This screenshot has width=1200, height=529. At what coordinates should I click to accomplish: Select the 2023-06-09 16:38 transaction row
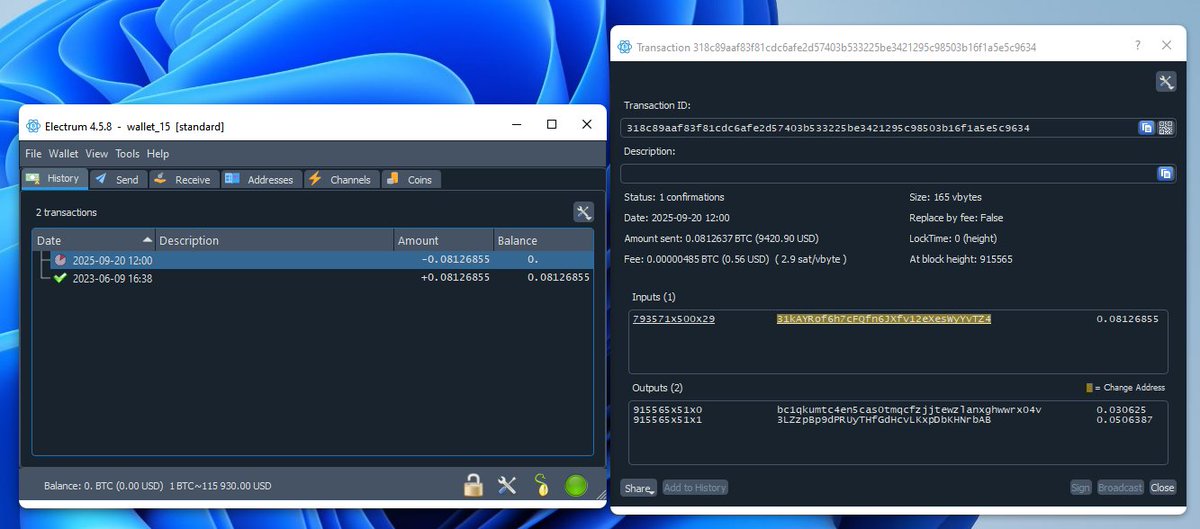[313, 278]
